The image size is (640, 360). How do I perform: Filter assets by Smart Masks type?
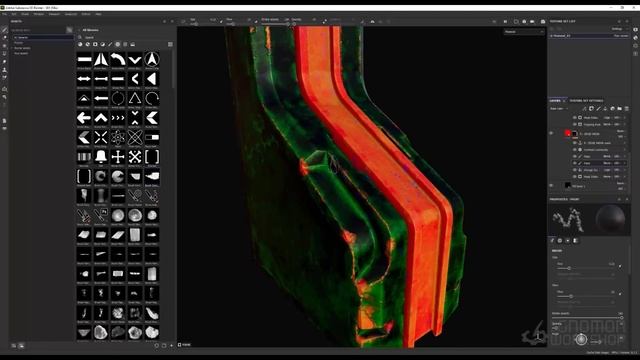95,44
